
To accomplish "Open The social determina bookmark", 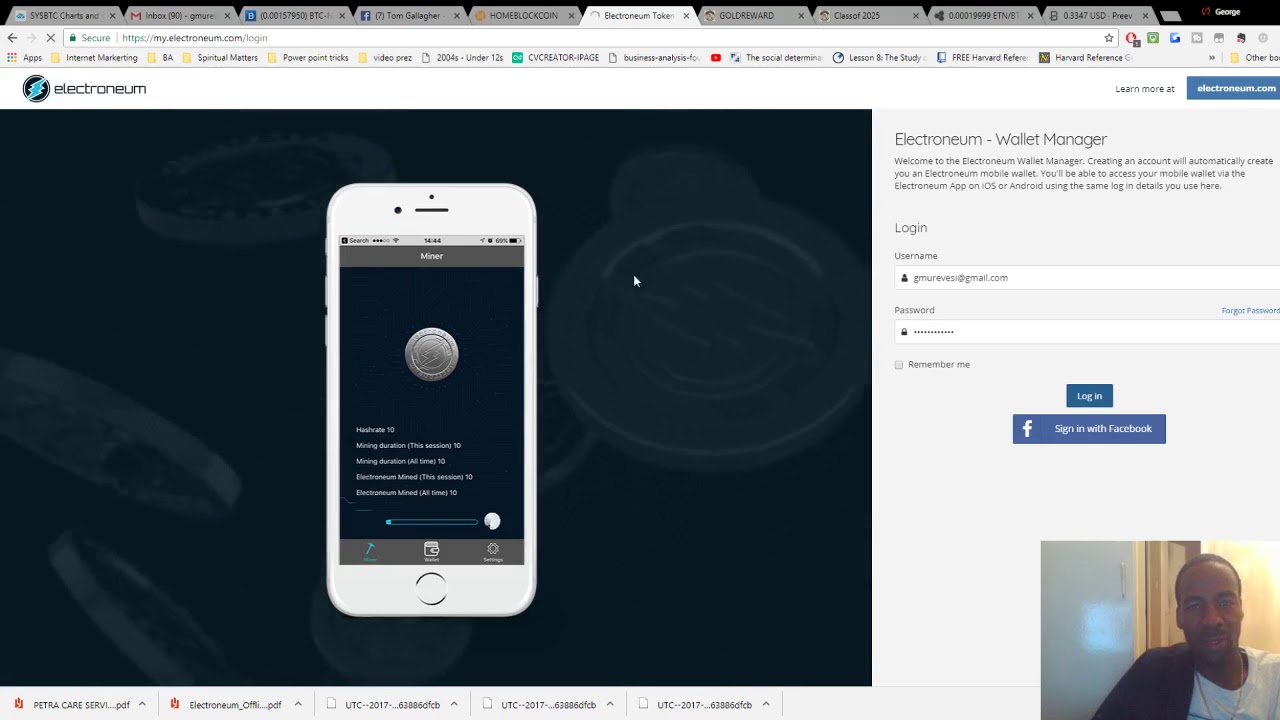I will click(776, 58).
